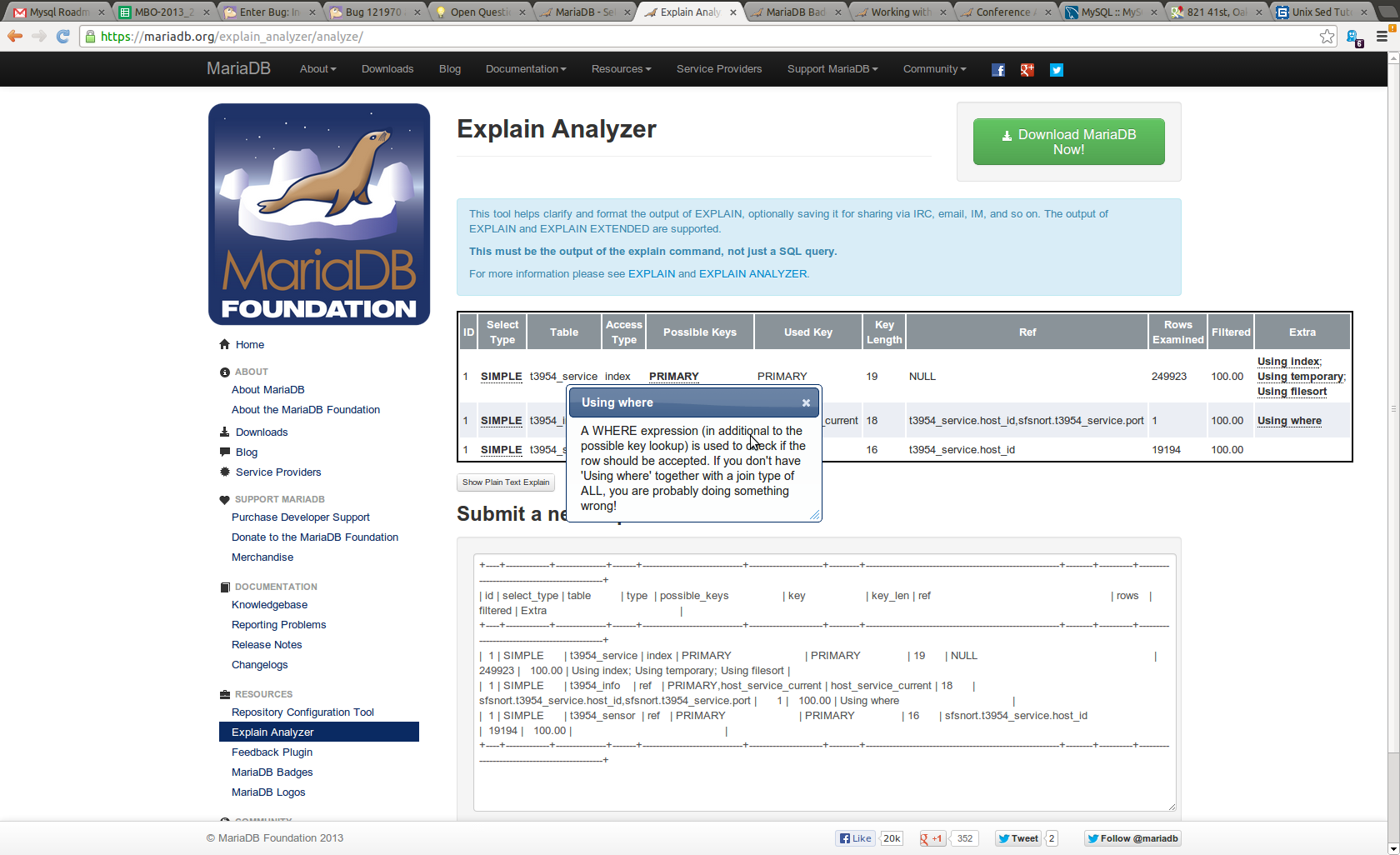1400x855 pixels.
Task: Switch to the MariaDB Badges browser tab
Action: [x=794, y=12]
